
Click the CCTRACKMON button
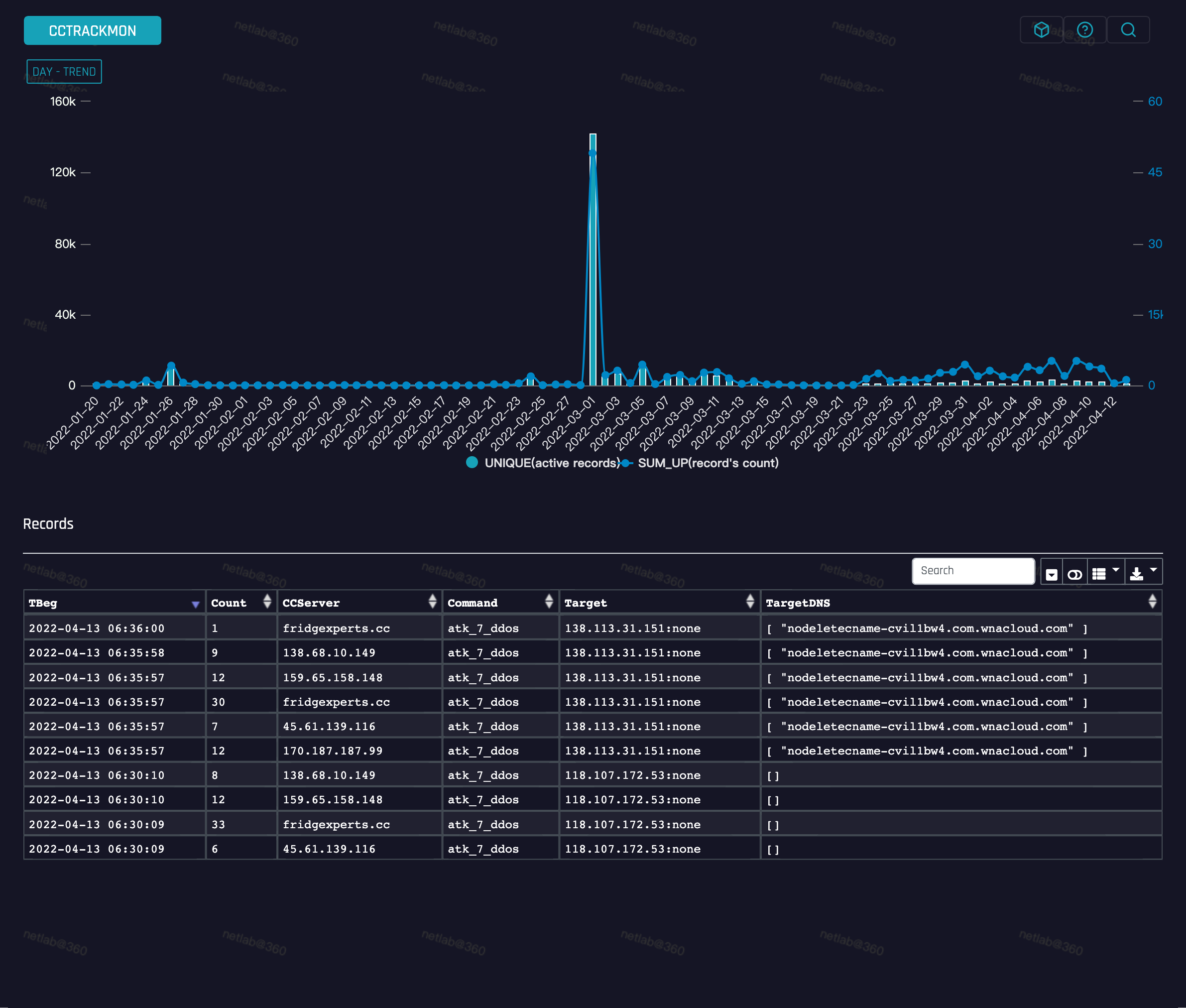point(93,31)
